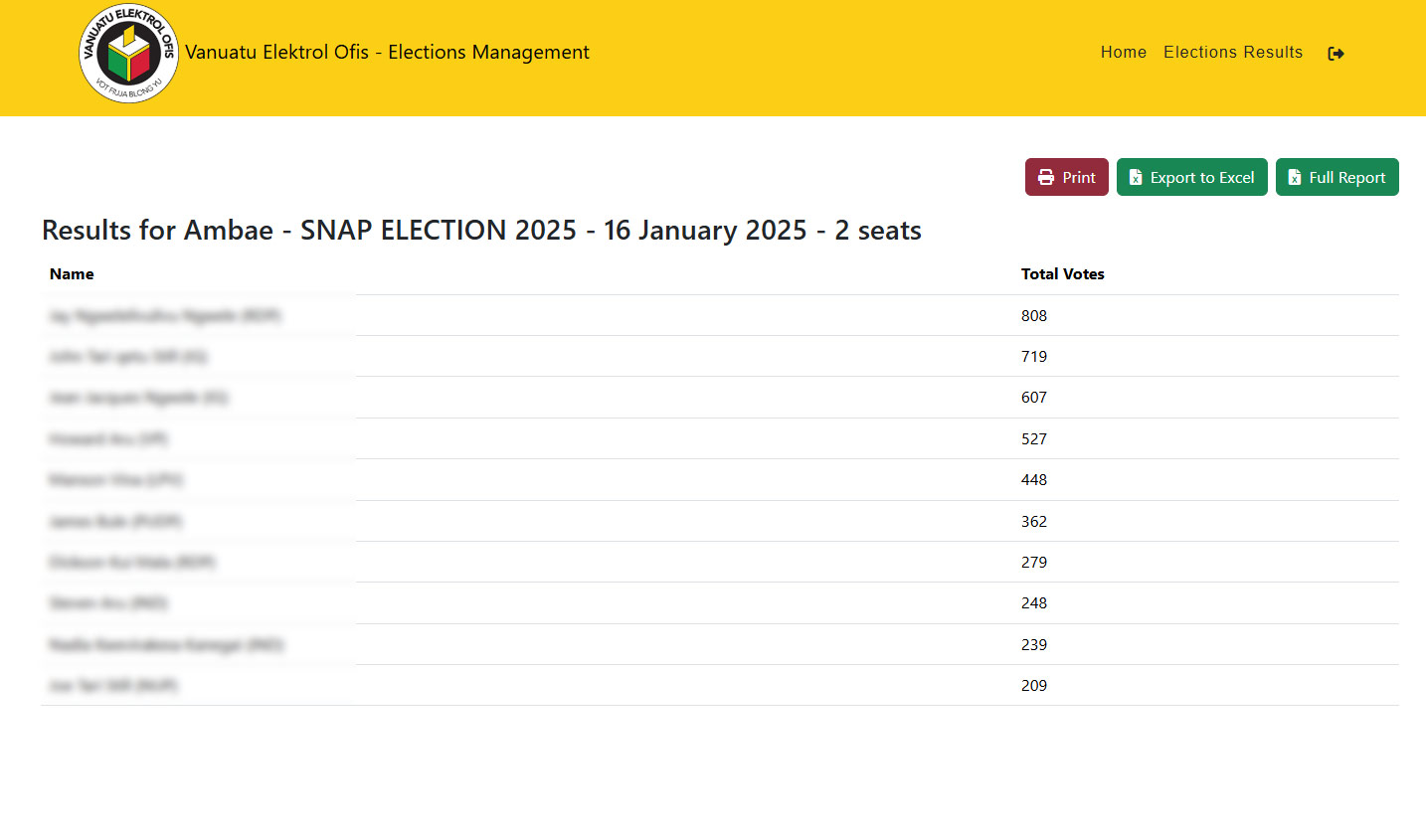Click the last row's 209 votes
The width and height of the screenshot is (1426, 840).
click(1033, 686)
